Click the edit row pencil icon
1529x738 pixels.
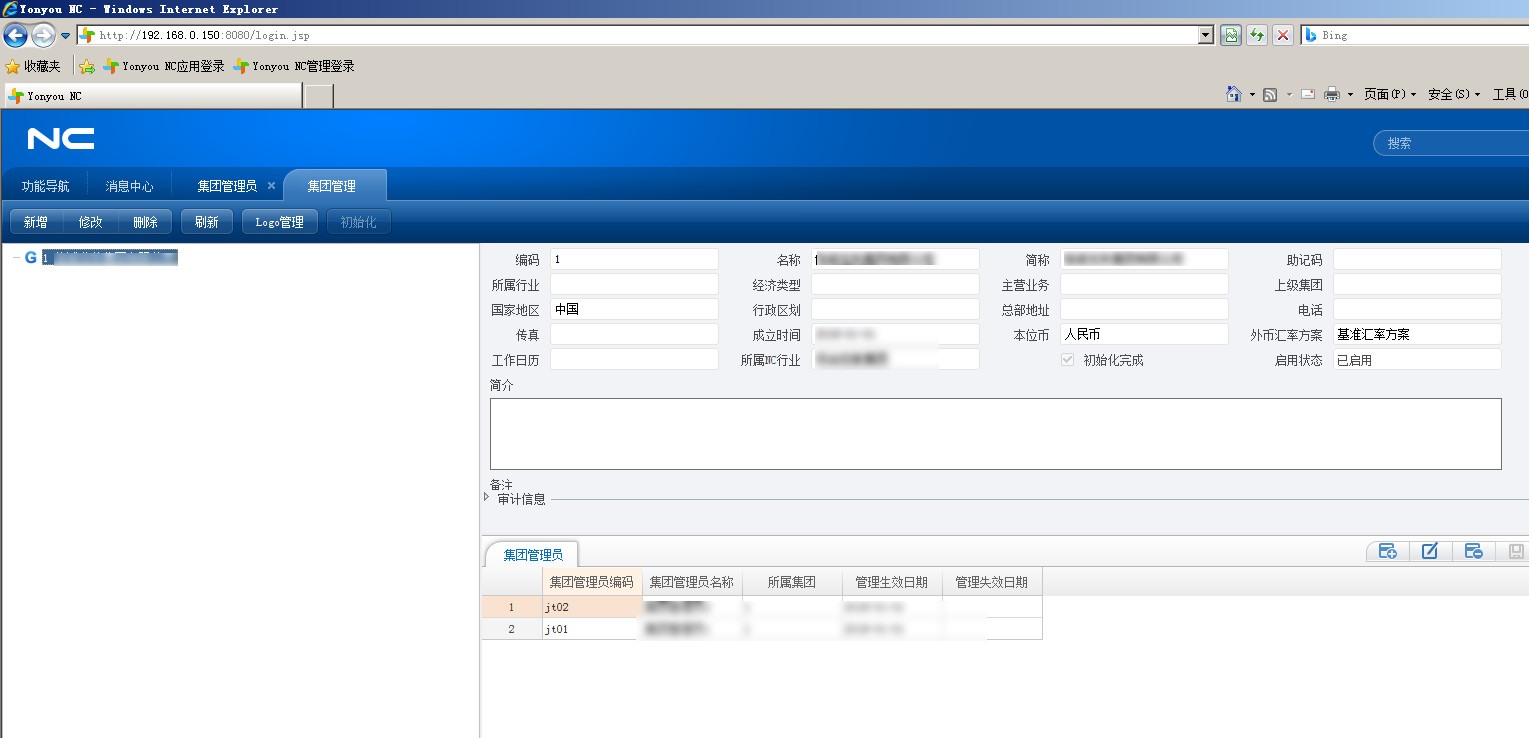pos(1430,551)
